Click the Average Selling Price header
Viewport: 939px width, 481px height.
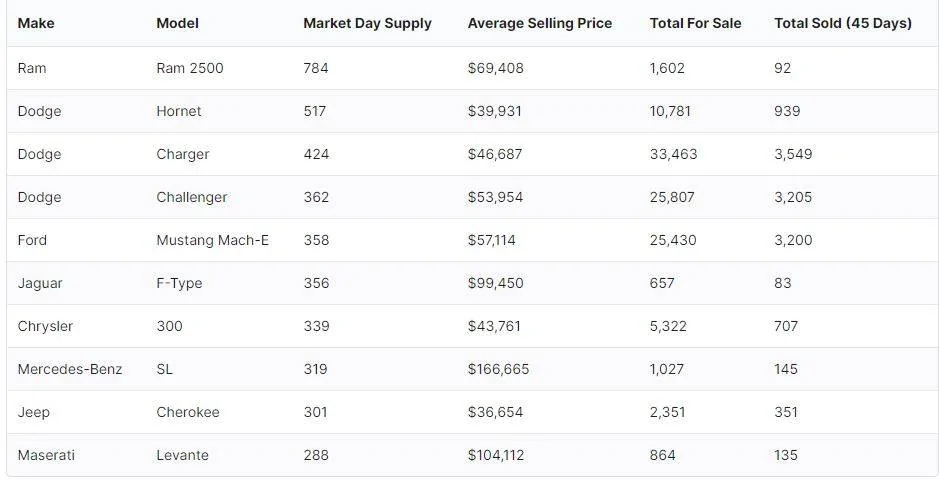(x=540, y=23)
